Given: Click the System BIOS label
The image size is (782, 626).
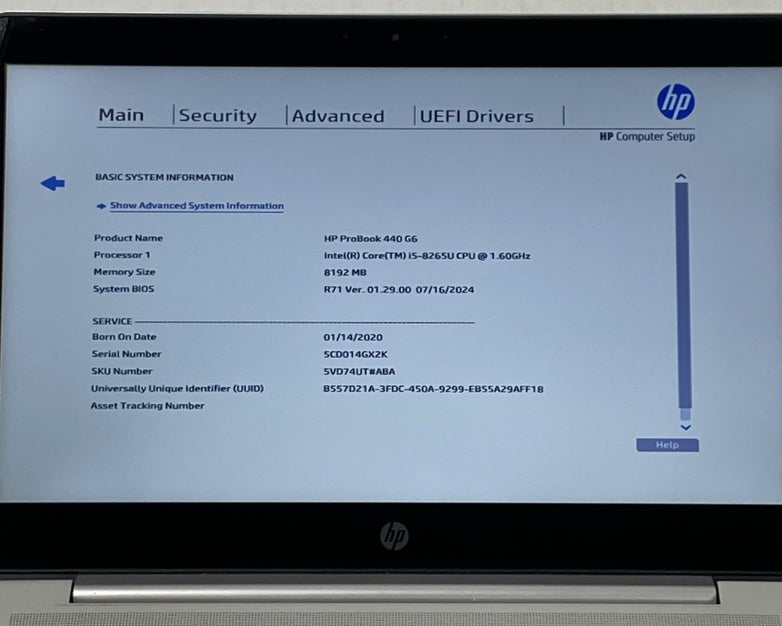Looking at the screenshot, I should 124,289.
